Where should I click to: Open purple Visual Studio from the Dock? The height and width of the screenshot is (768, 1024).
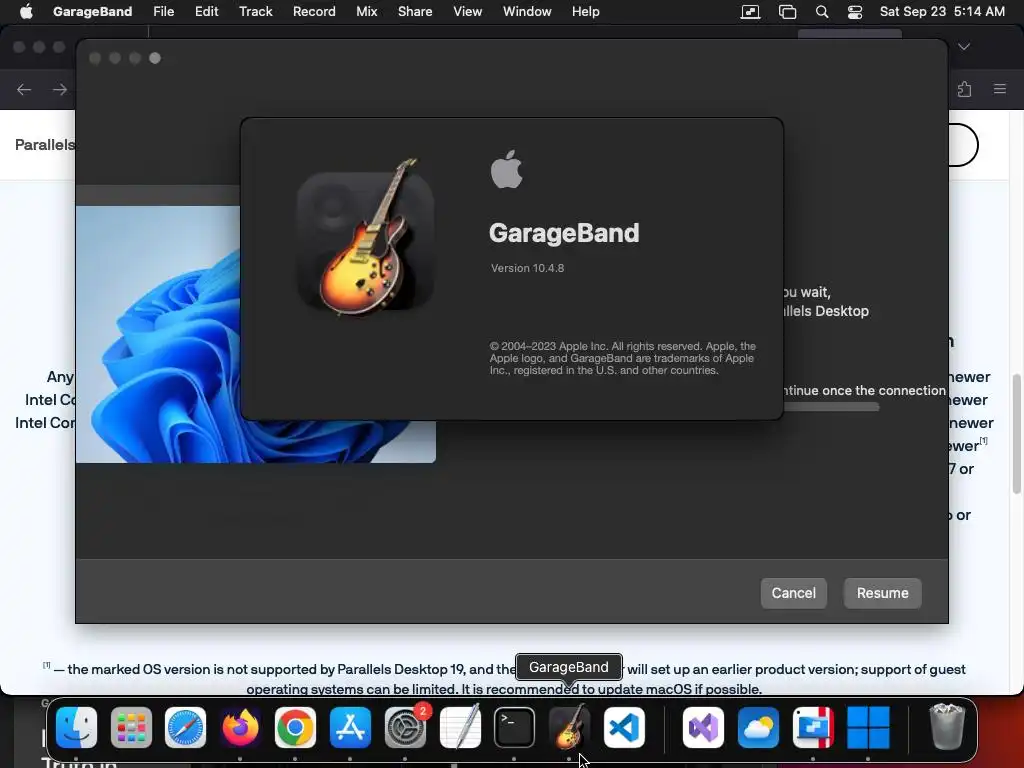pos(703,728)
